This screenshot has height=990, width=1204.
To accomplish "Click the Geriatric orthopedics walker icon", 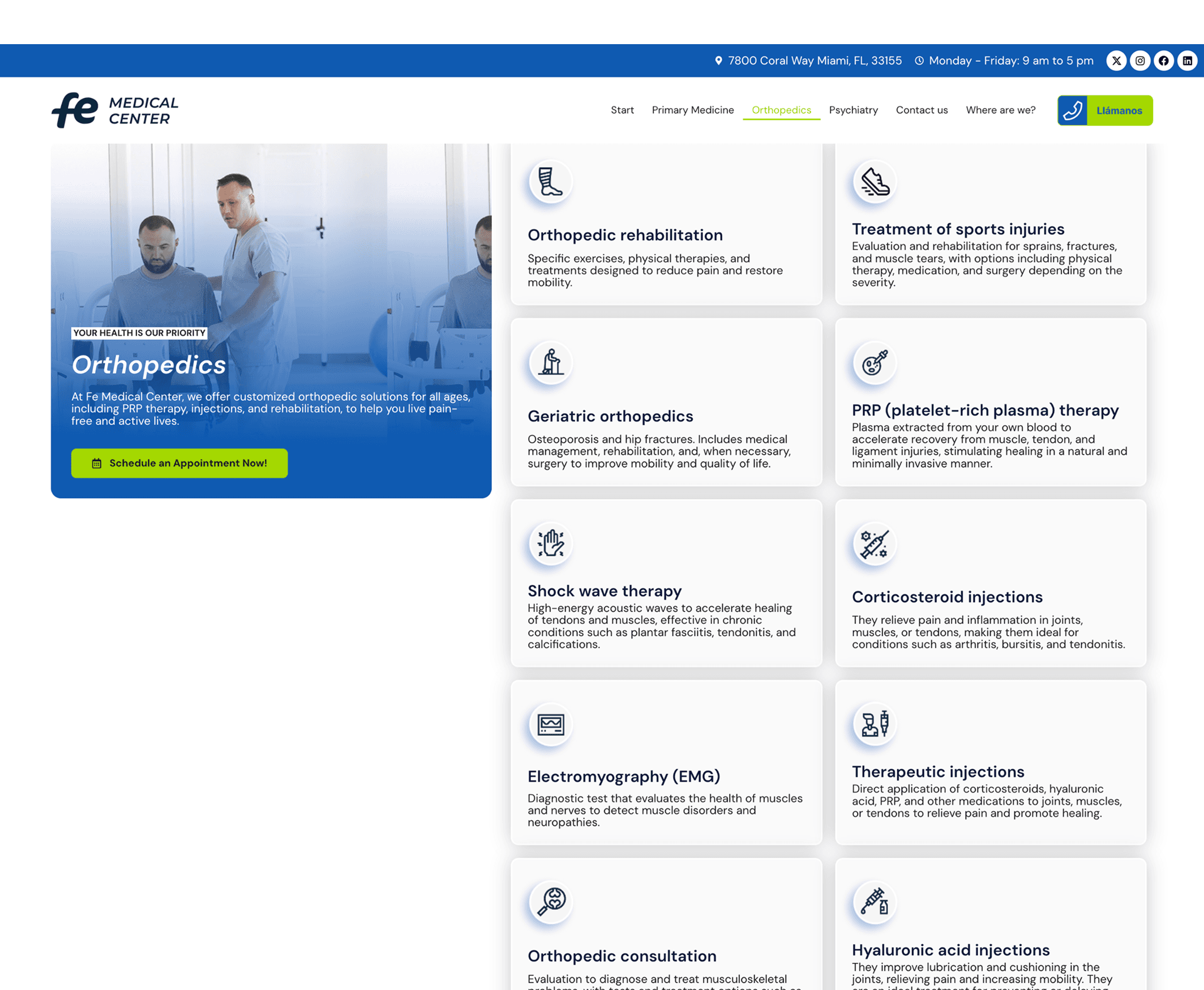I will (550, 363).
